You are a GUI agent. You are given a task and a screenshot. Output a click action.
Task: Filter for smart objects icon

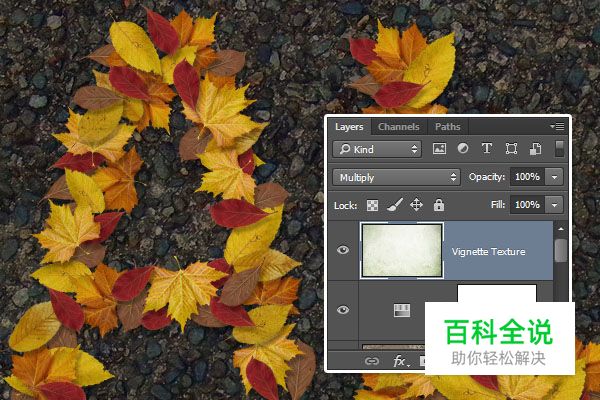point(535,149)
